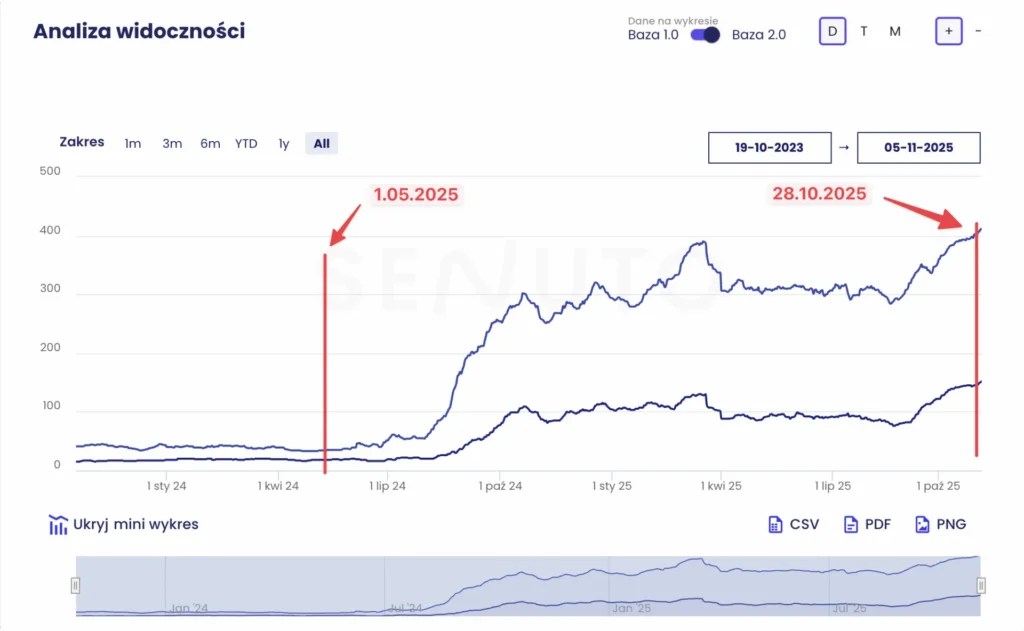
Task: Click the minus zoom-out button
Action: pos(978,31)
